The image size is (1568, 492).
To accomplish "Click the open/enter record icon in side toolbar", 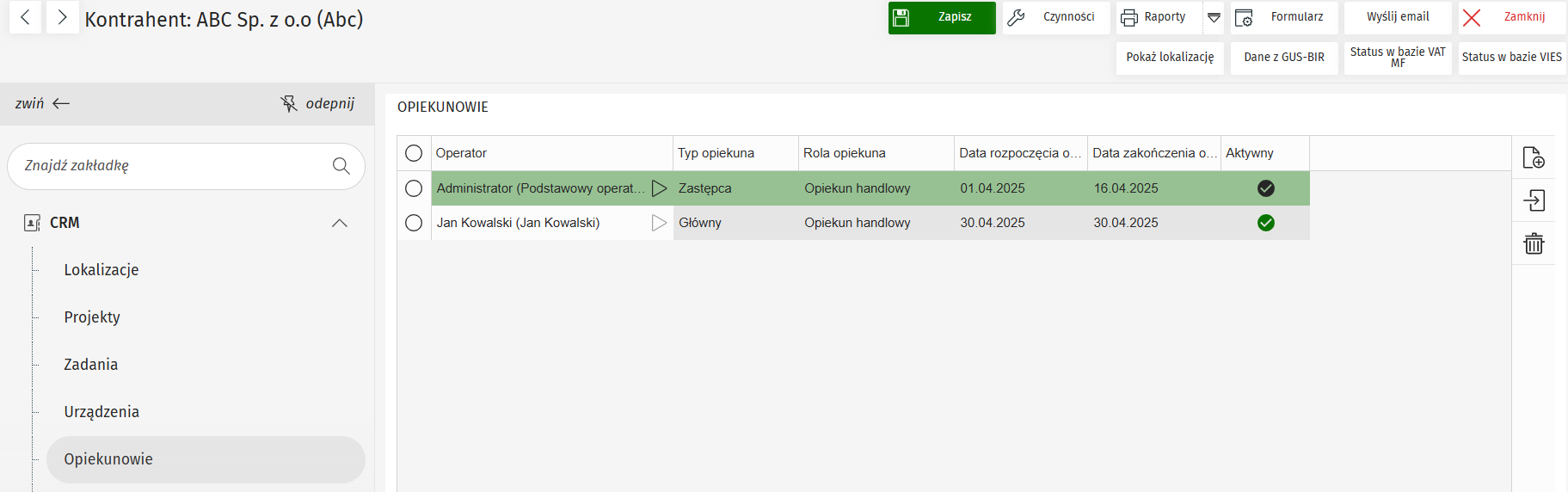I will [1533, 200].
